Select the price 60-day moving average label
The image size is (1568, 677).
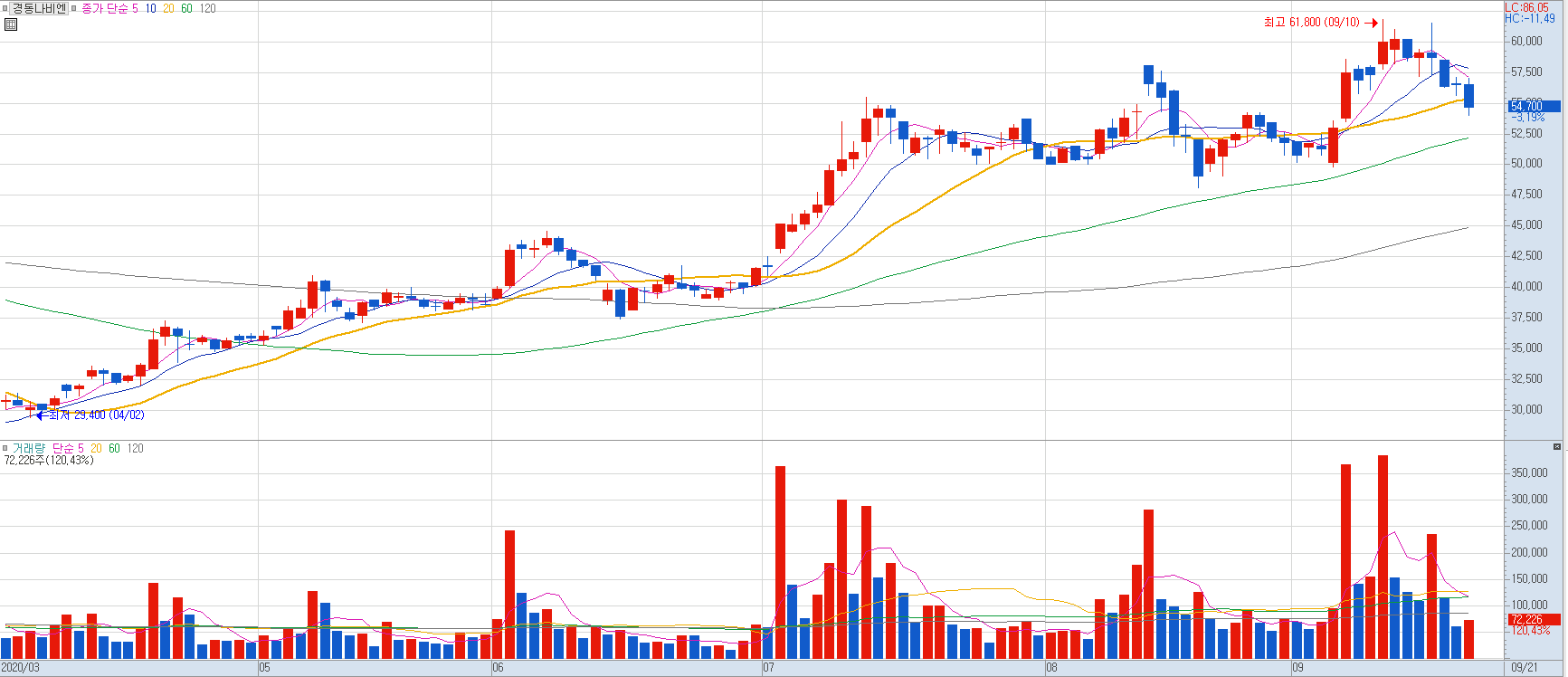click(186, 8)
